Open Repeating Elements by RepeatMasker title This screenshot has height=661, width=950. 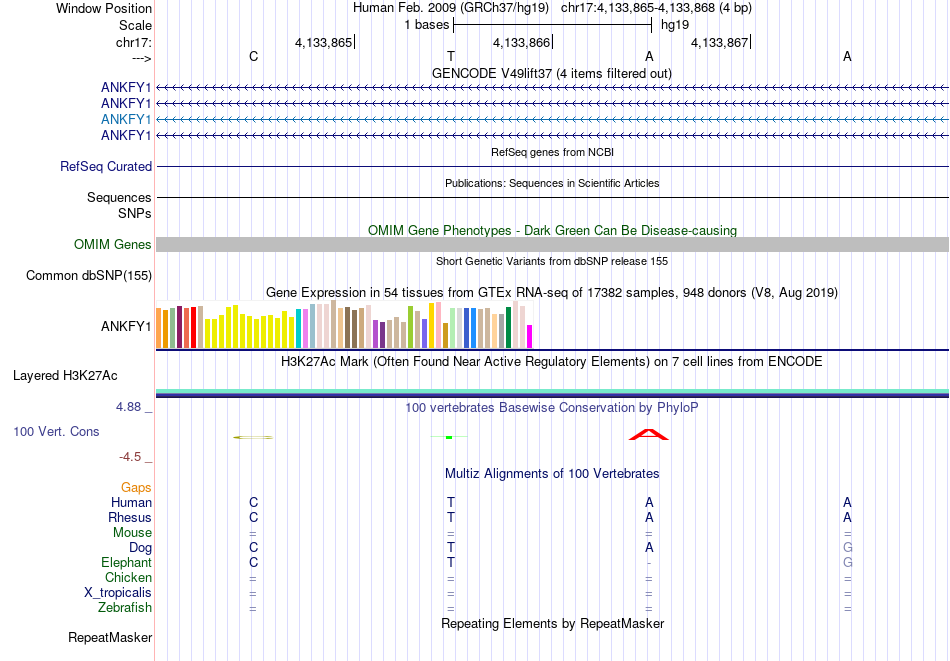tap(552, 623)
